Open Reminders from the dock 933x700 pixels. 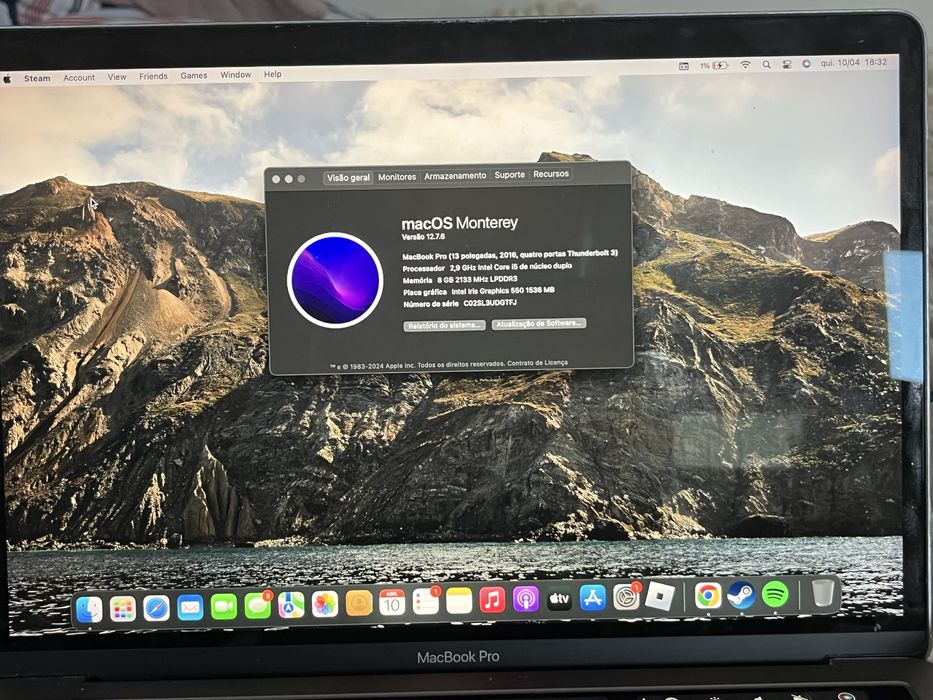426,602
